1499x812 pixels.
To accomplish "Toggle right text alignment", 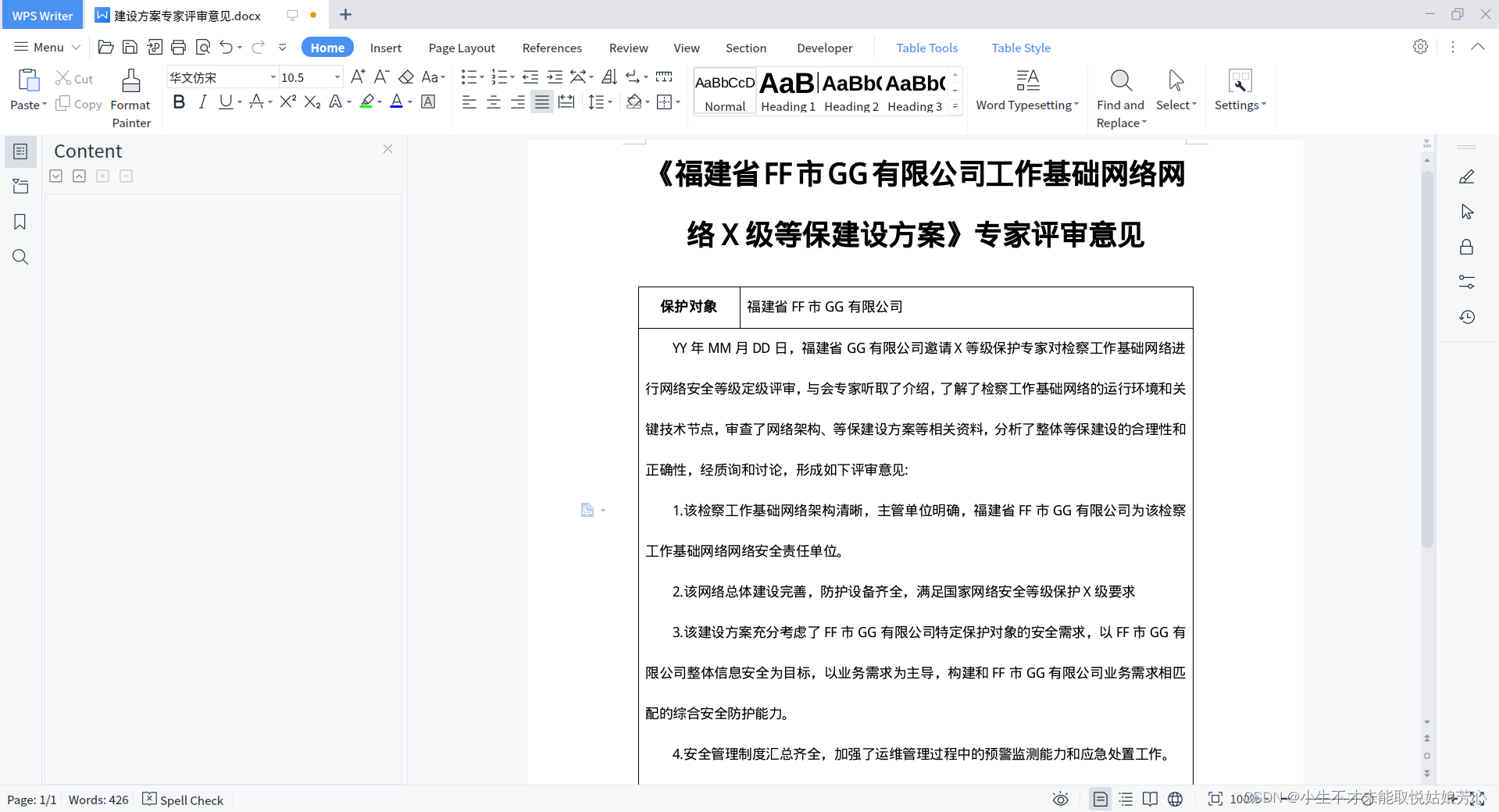I will coord(518,101).
